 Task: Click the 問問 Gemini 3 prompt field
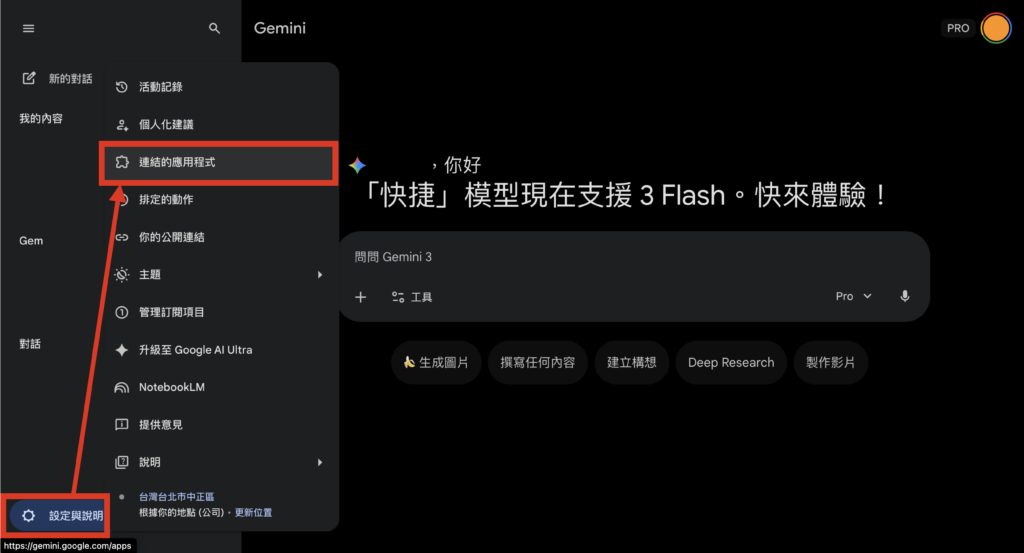tap(633, 257)
